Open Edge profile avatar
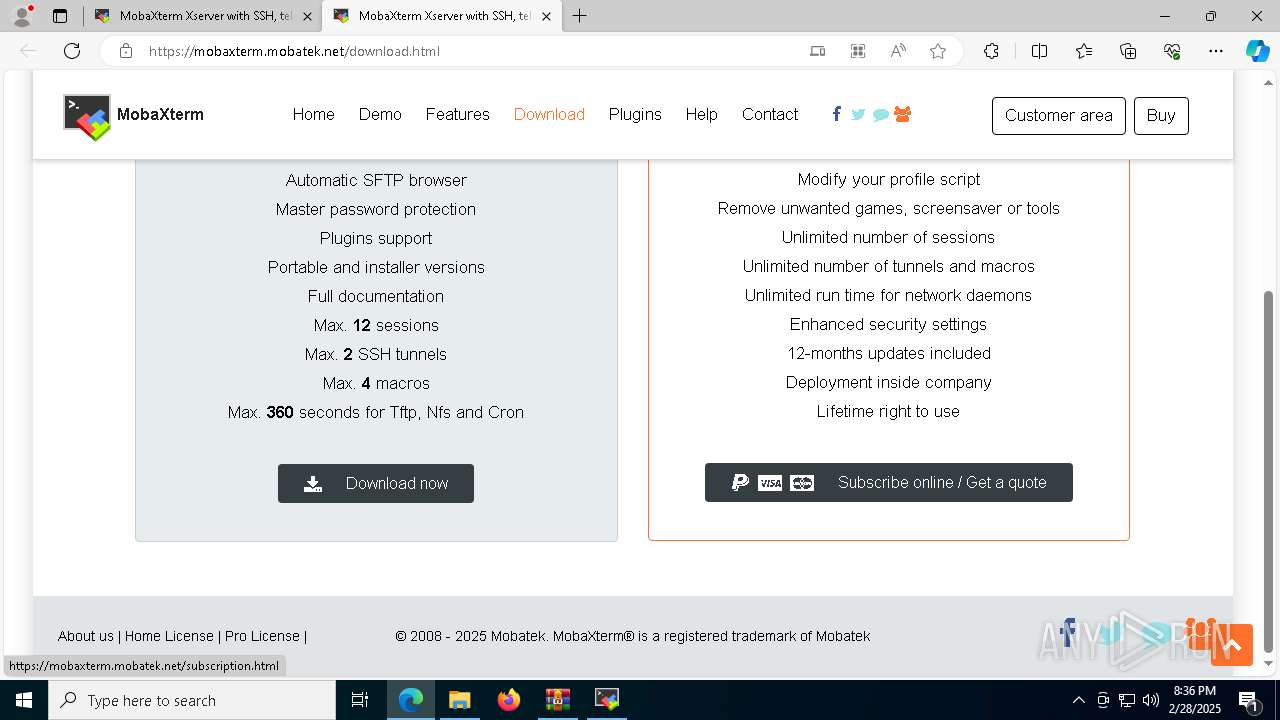The height and width of the screenshot is (720, 1280). pyautogui.click(x=22, y=16)
